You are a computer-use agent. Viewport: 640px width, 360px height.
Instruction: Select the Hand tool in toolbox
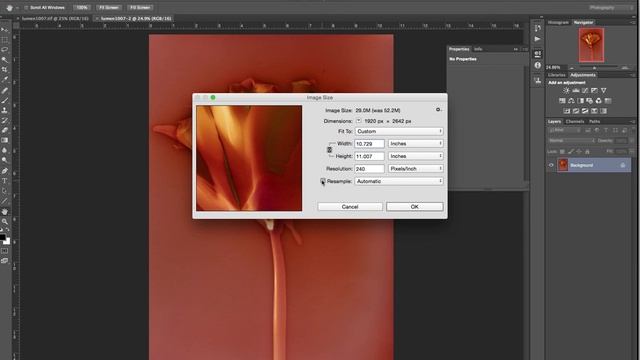[x=4, y=211]
